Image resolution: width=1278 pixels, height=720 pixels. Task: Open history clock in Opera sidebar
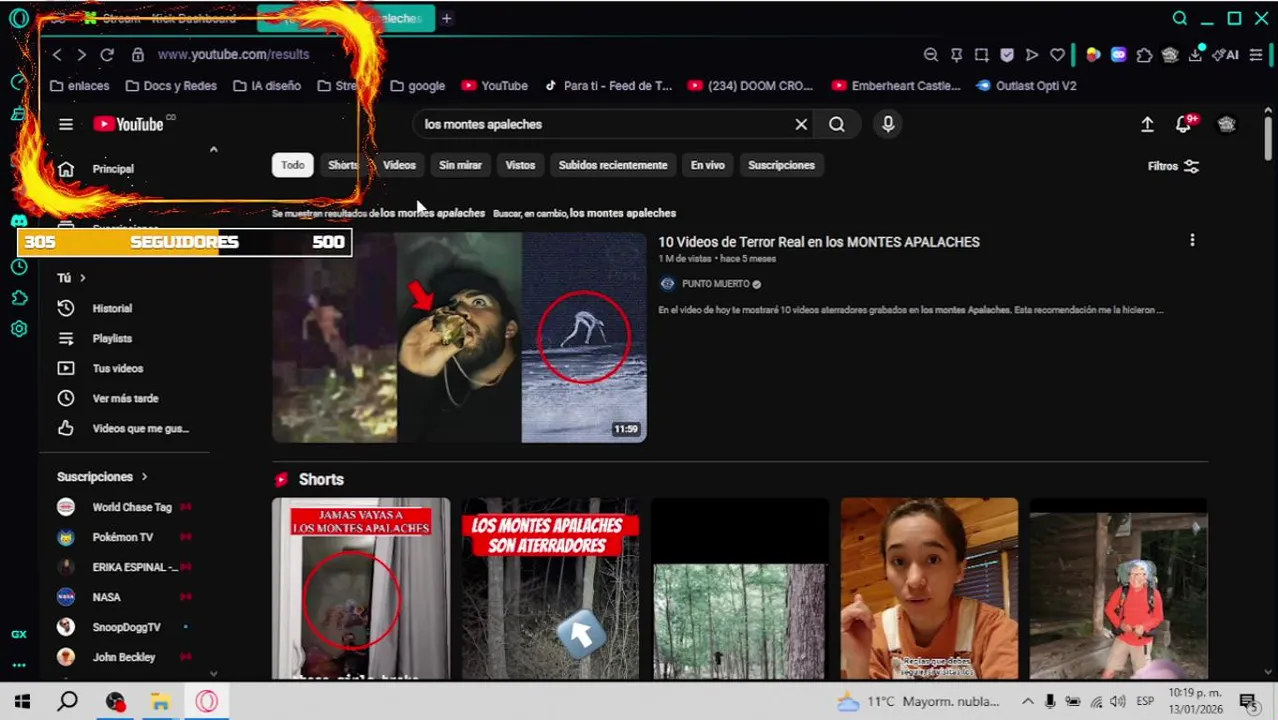19,267
